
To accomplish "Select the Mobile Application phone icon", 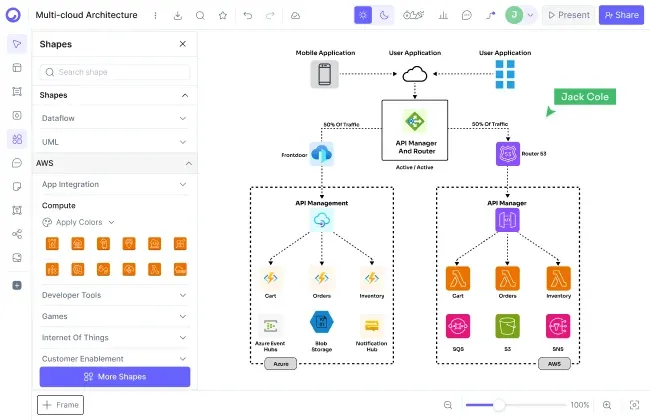I will tap(325, 74).
